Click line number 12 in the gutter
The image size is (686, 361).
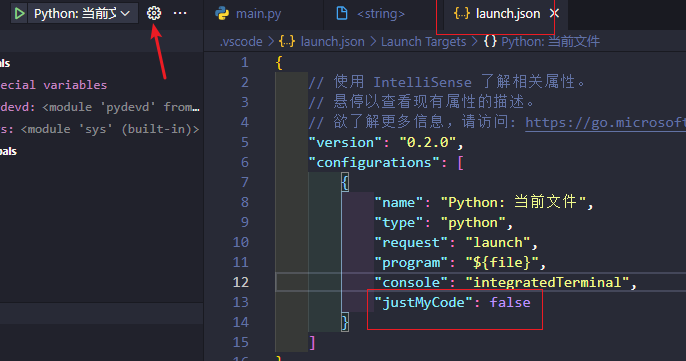[x=241, y=282]
